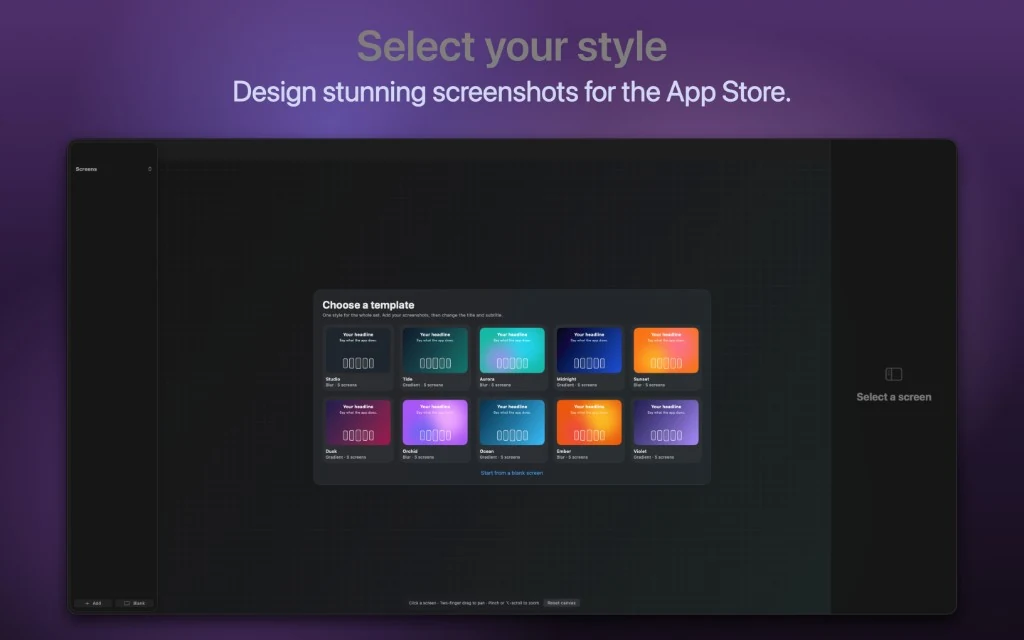The width and height of the screenshot is (1024, 640).
Task: Click the Blank button in the sidebar
Action: click(135, 603)
